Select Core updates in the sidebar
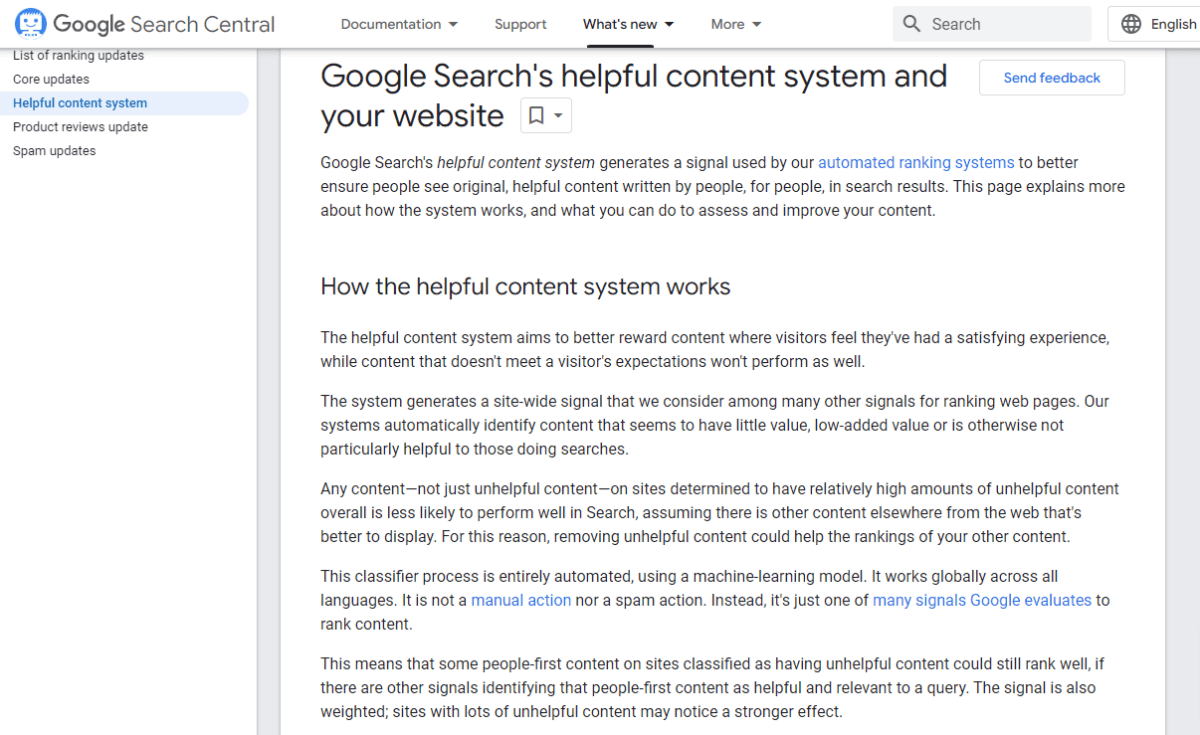The image size is (1200, 735). point(50,79)
